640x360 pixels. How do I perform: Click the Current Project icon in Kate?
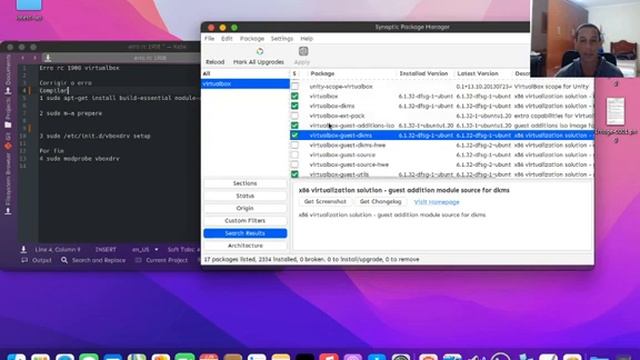[138, 260]
